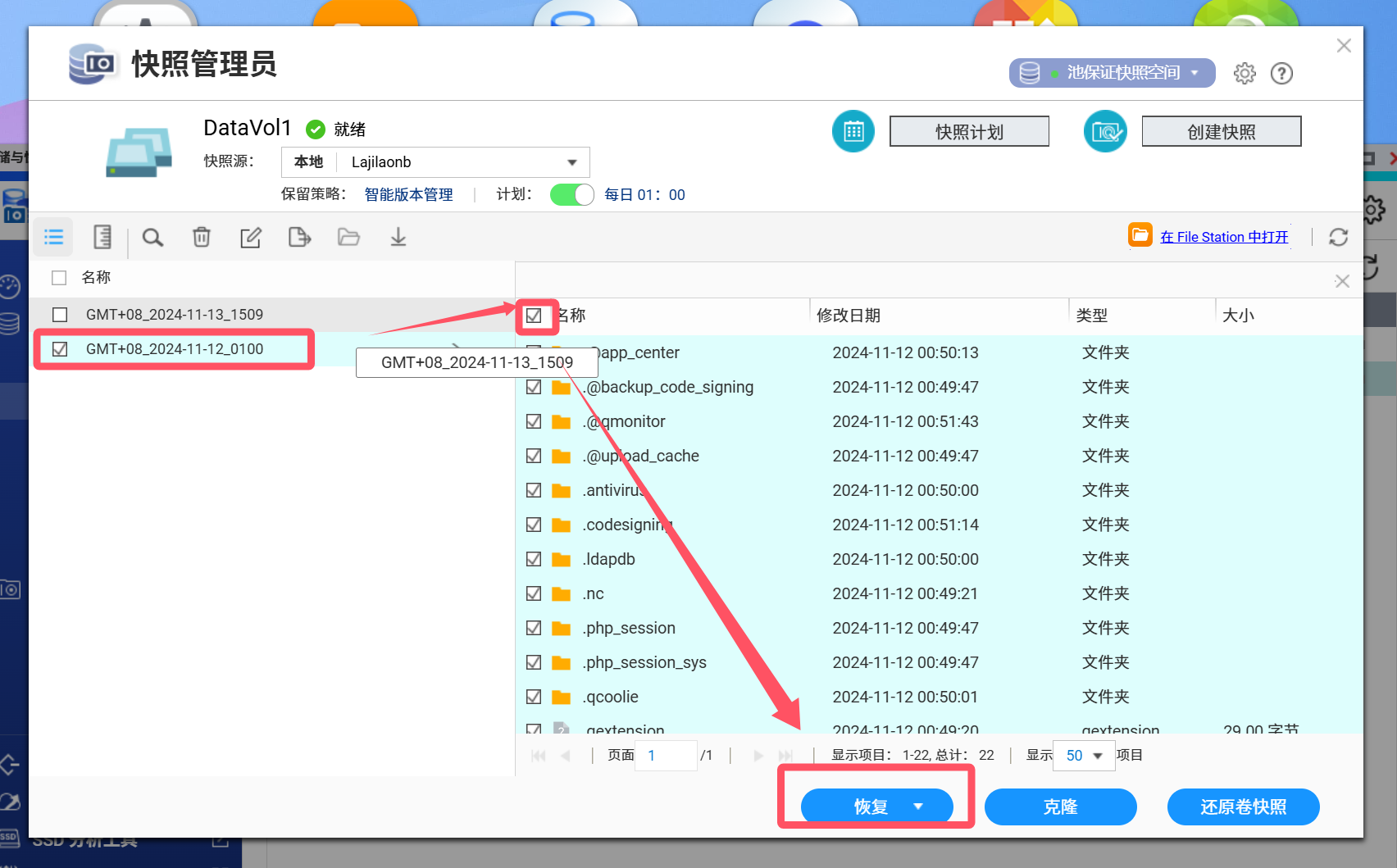1397x868 pixels.
Task: Uncheck the .@backup_code_signing checkbox
Action: pyautogui.click(x=534, y=387)
